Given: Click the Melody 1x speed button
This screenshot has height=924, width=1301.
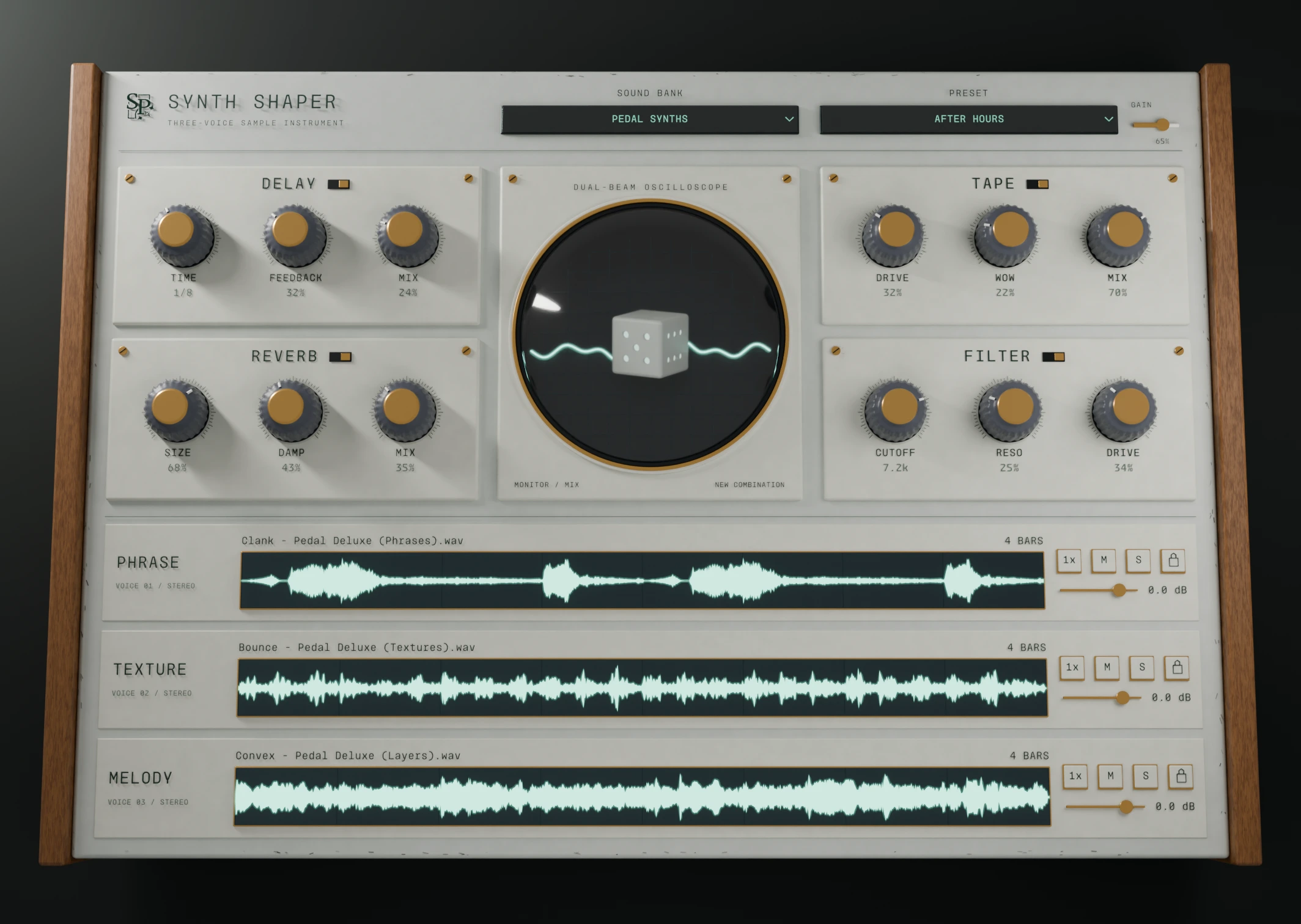Looking at the screenshot, I should (1075, 776).
